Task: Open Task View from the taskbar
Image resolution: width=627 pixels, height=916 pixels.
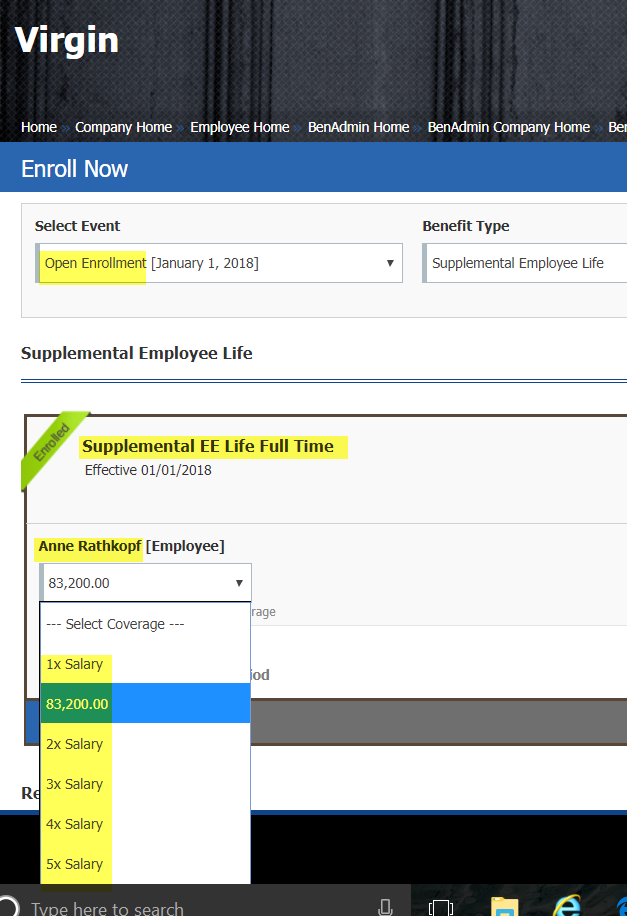Action: coord(441,906)
